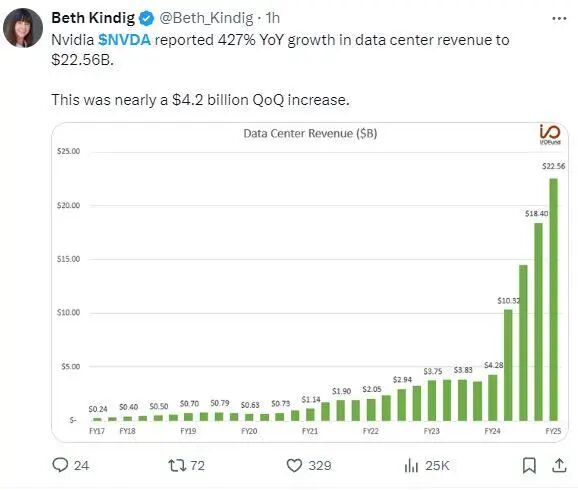The width and height of the screenshot is (578, 490).
Task: Like the tweet with the heart icon
Action: 294,465
